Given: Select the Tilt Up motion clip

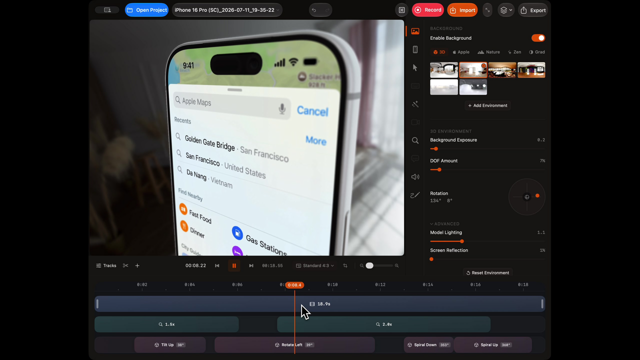Looking at the screenshot, I should coord(170,345).
